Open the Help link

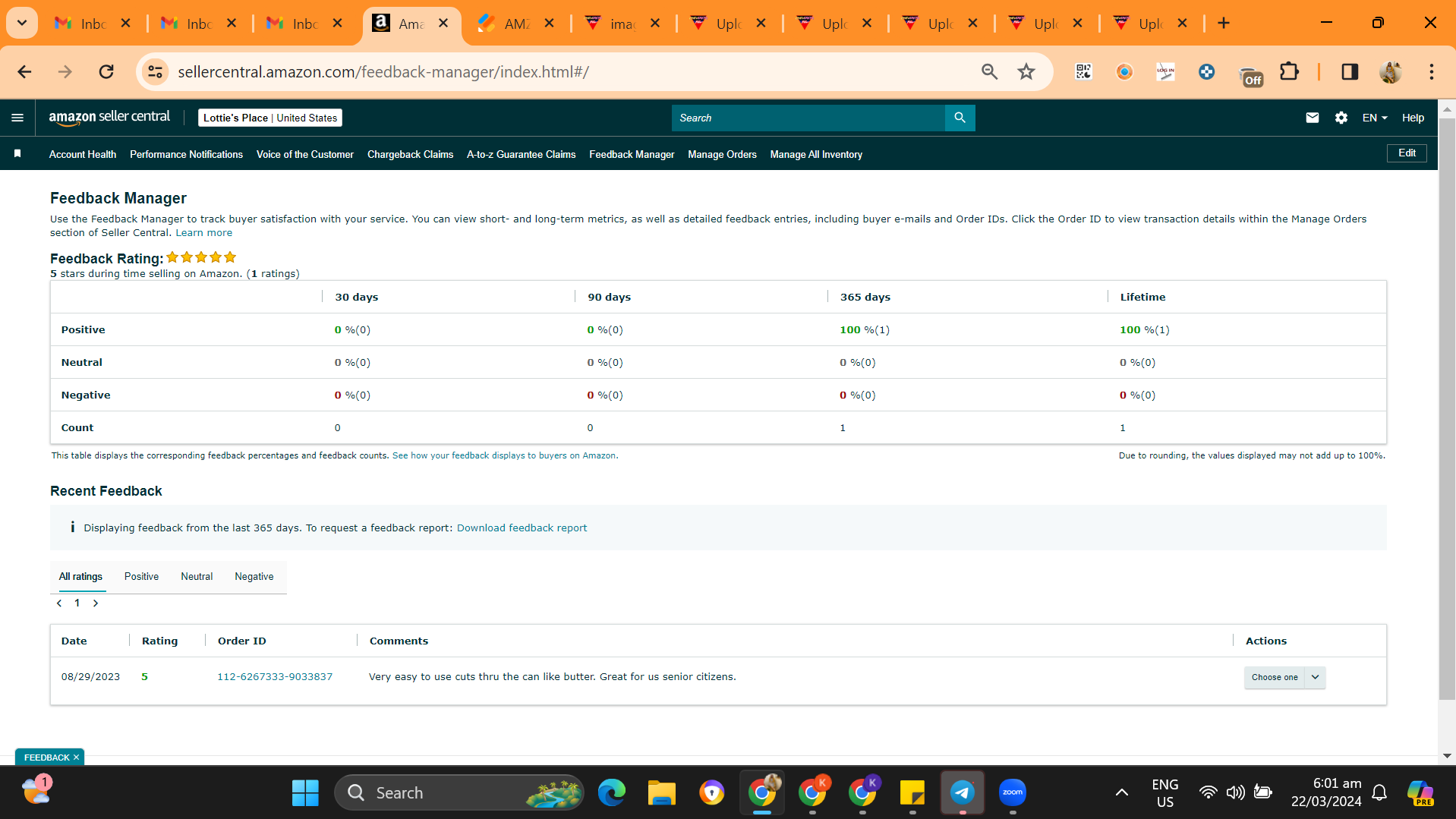click(x=1413, y=118)
